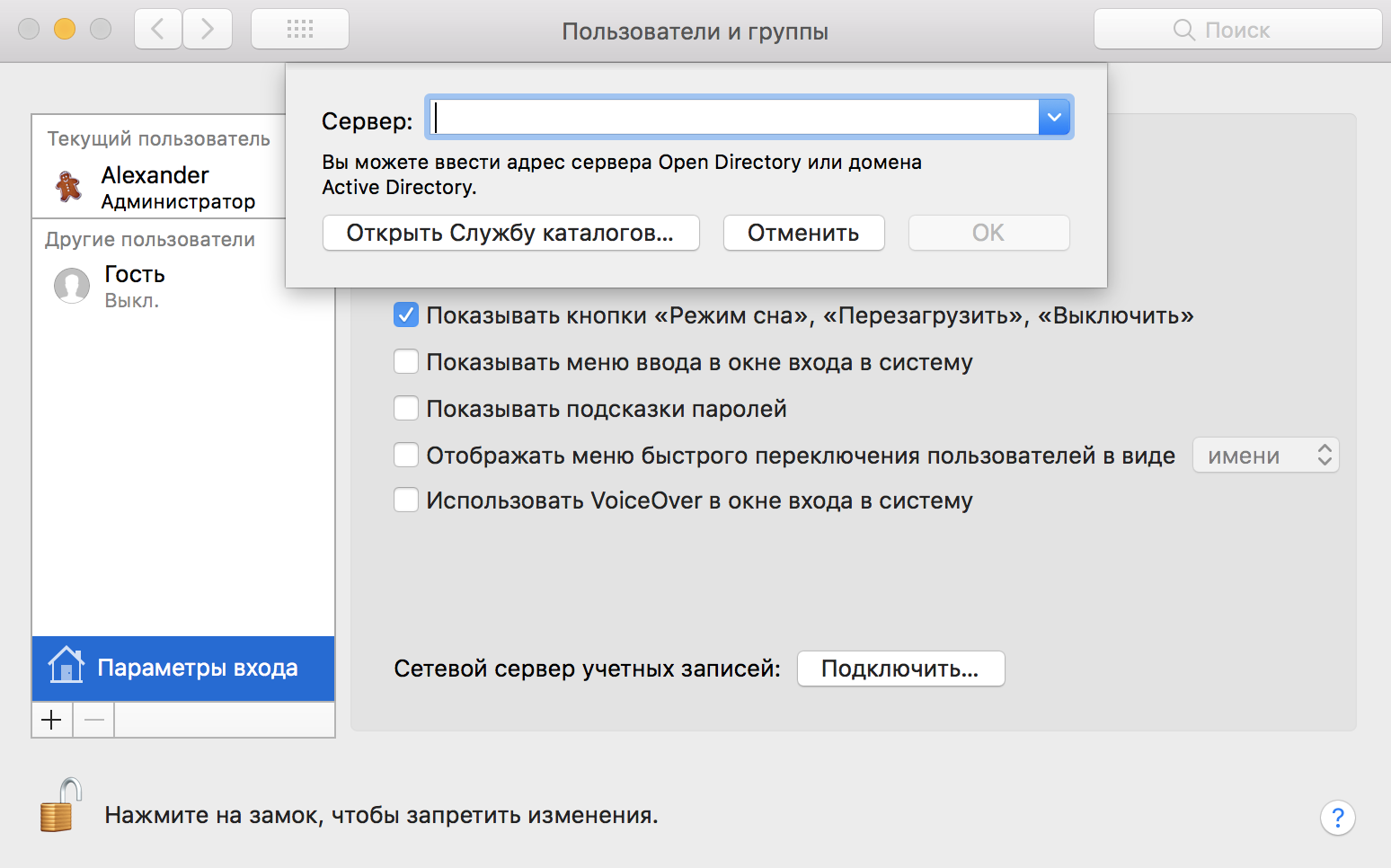This screenshot has height=868, width=1391.
Task: Add a user with the plus button
Action: point(52,720)
